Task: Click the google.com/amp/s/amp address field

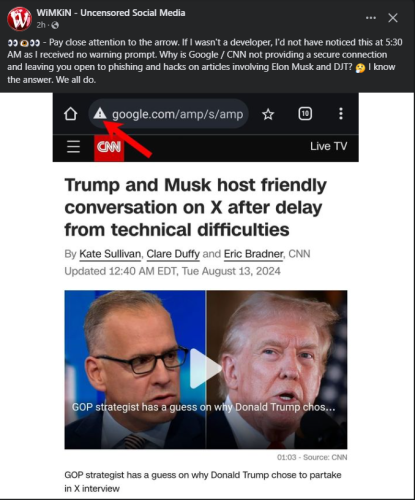Action: [x=169, y=114]
